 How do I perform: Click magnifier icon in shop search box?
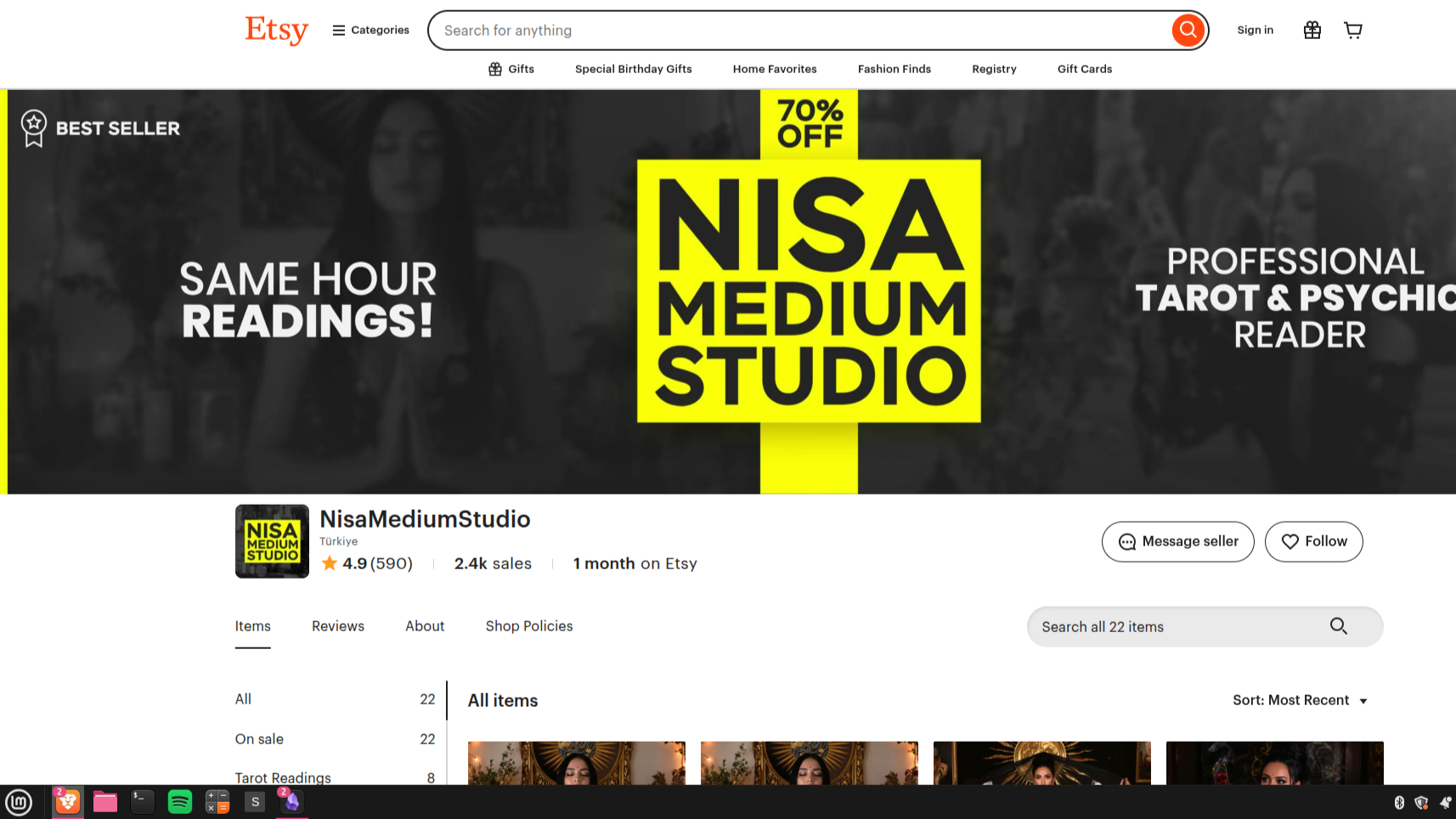pyautogui.click(x=1339, y=626)
